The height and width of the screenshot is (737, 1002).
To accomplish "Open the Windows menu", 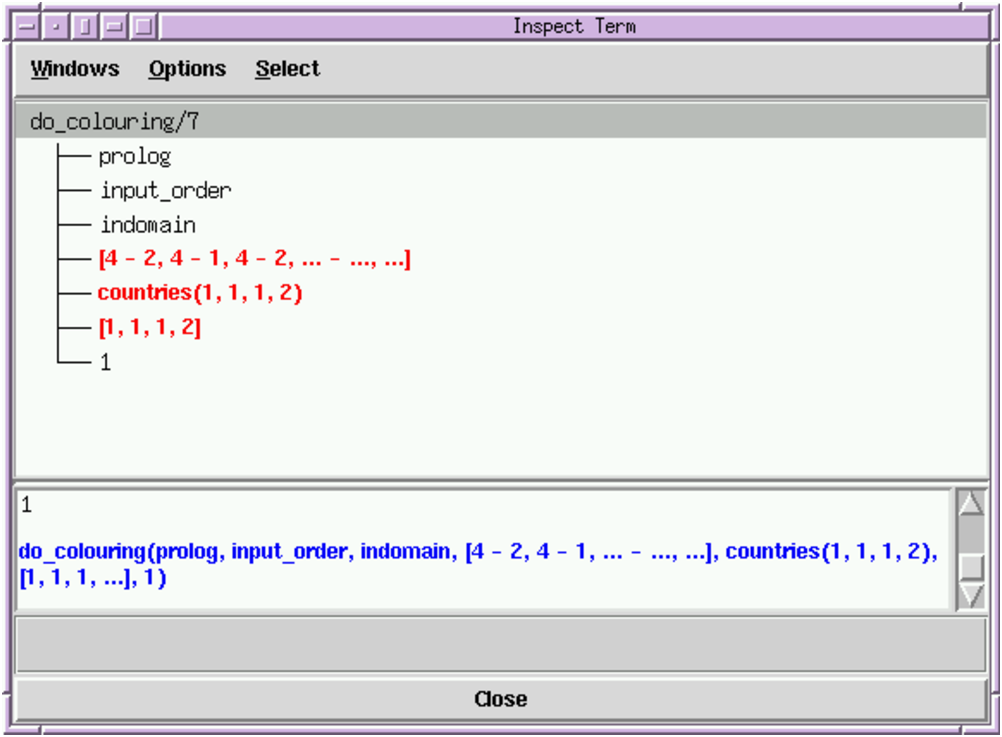I will pyautogui.click(x=75, y=69).
